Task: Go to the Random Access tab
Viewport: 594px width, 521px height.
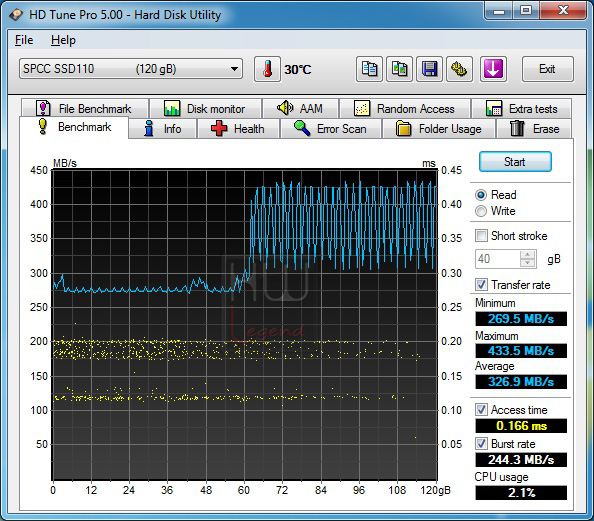Action: pos(405,109)
